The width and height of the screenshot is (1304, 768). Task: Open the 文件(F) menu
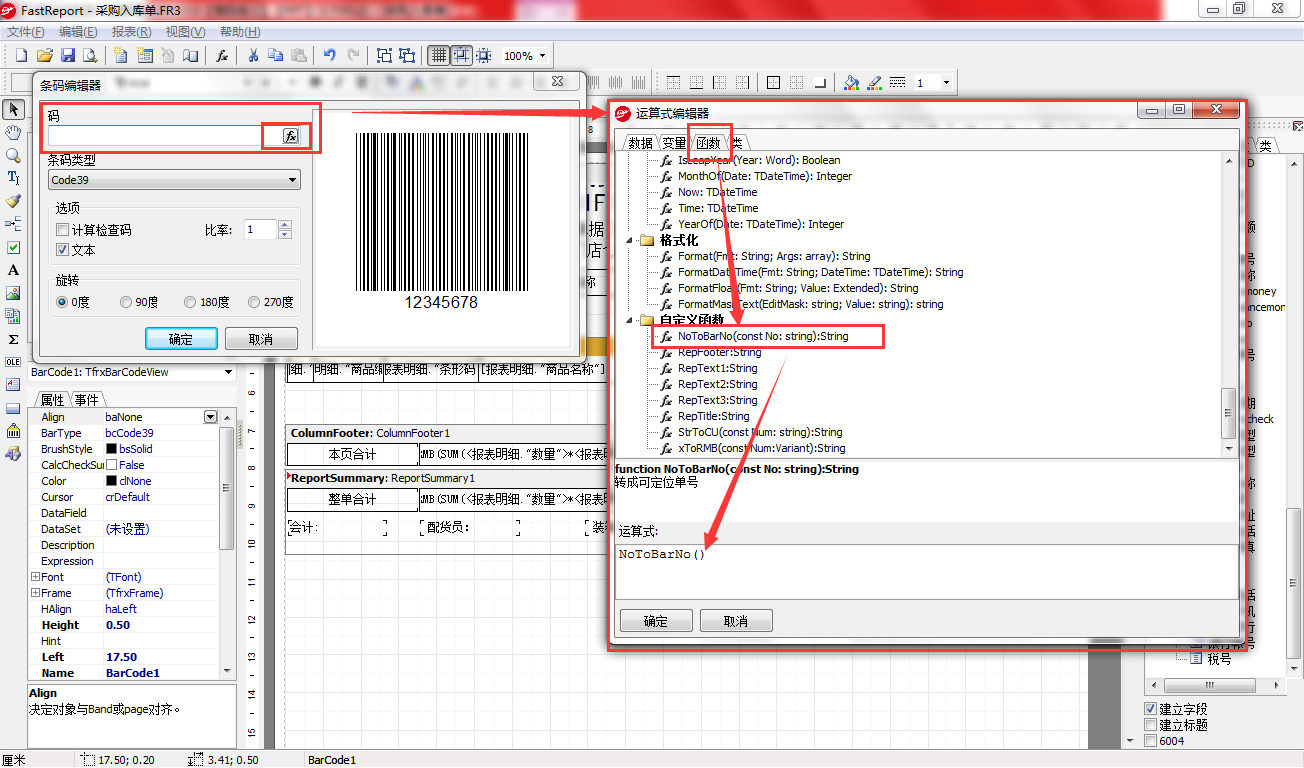pyautogui.click(x=26, y=32)
